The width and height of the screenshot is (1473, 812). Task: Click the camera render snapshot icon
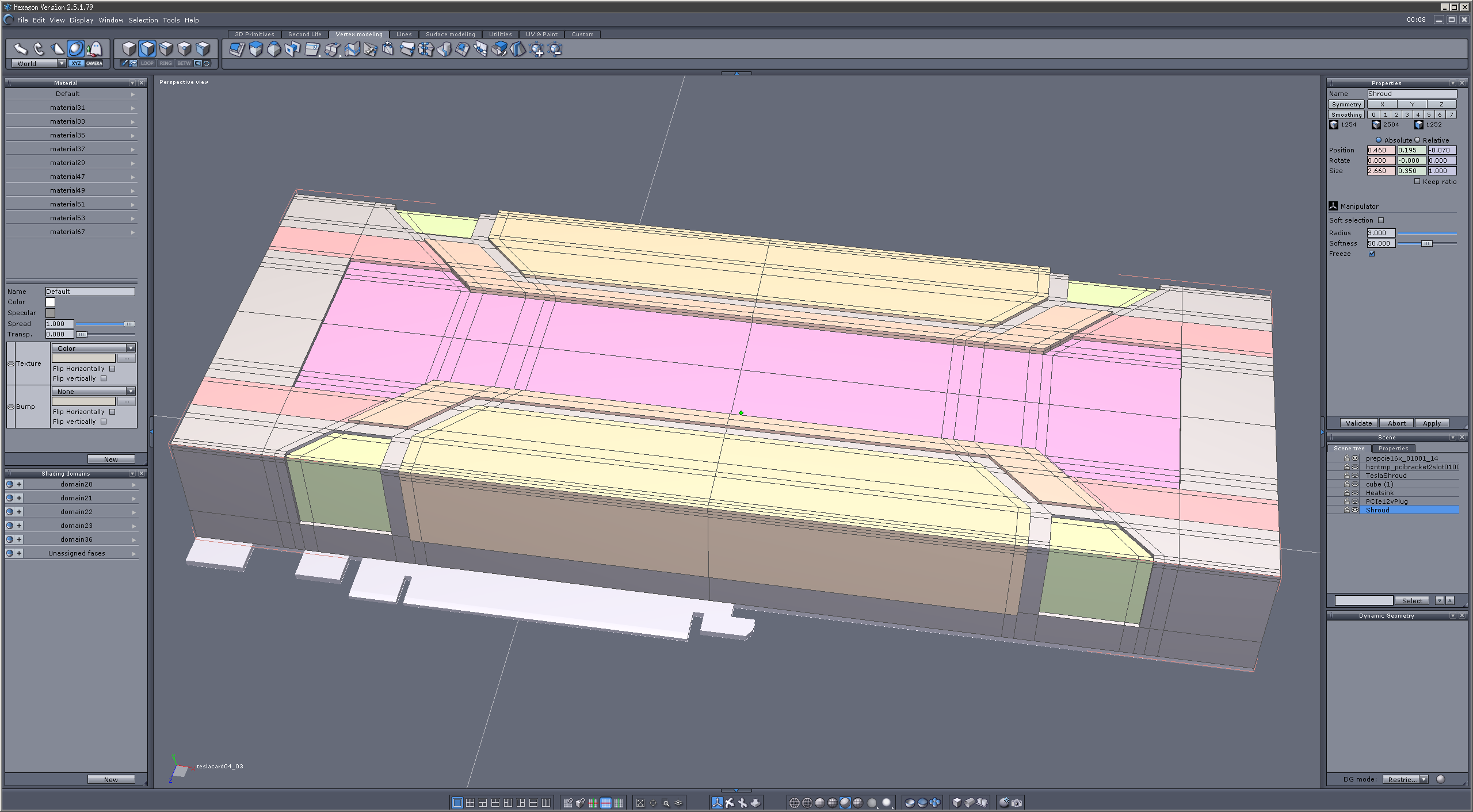point(1017,803)
